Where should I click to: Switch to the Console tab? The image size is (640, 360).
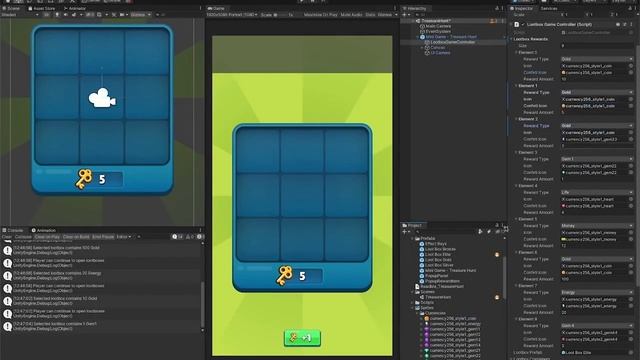point(13,230)
